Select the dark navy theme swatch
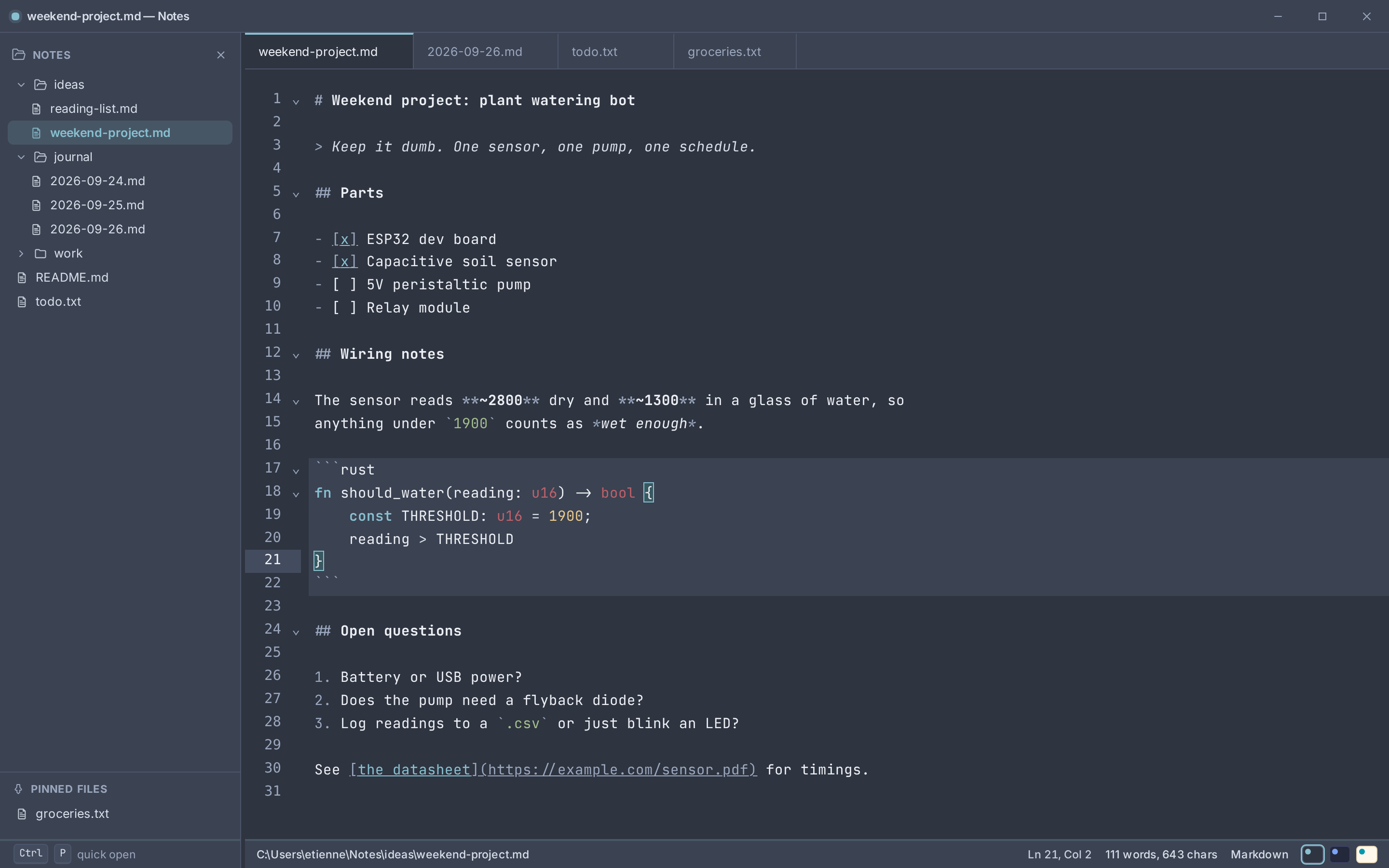 pos(1339,854)
